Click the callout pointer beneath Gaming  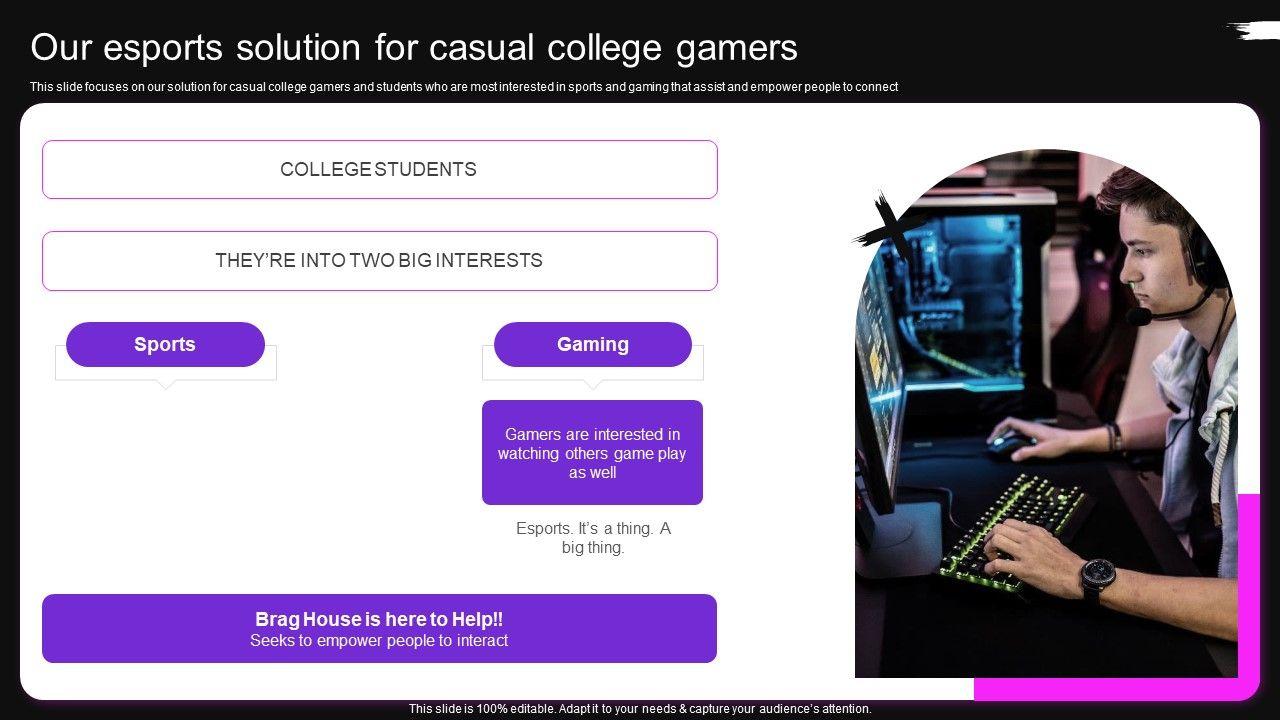[593, 384]
